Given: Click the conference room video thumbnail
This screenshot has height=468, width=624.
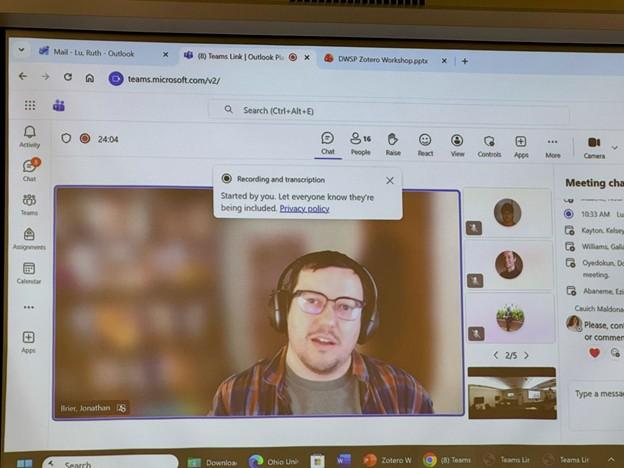Looking at the screenshot, I should click(512, 393).
